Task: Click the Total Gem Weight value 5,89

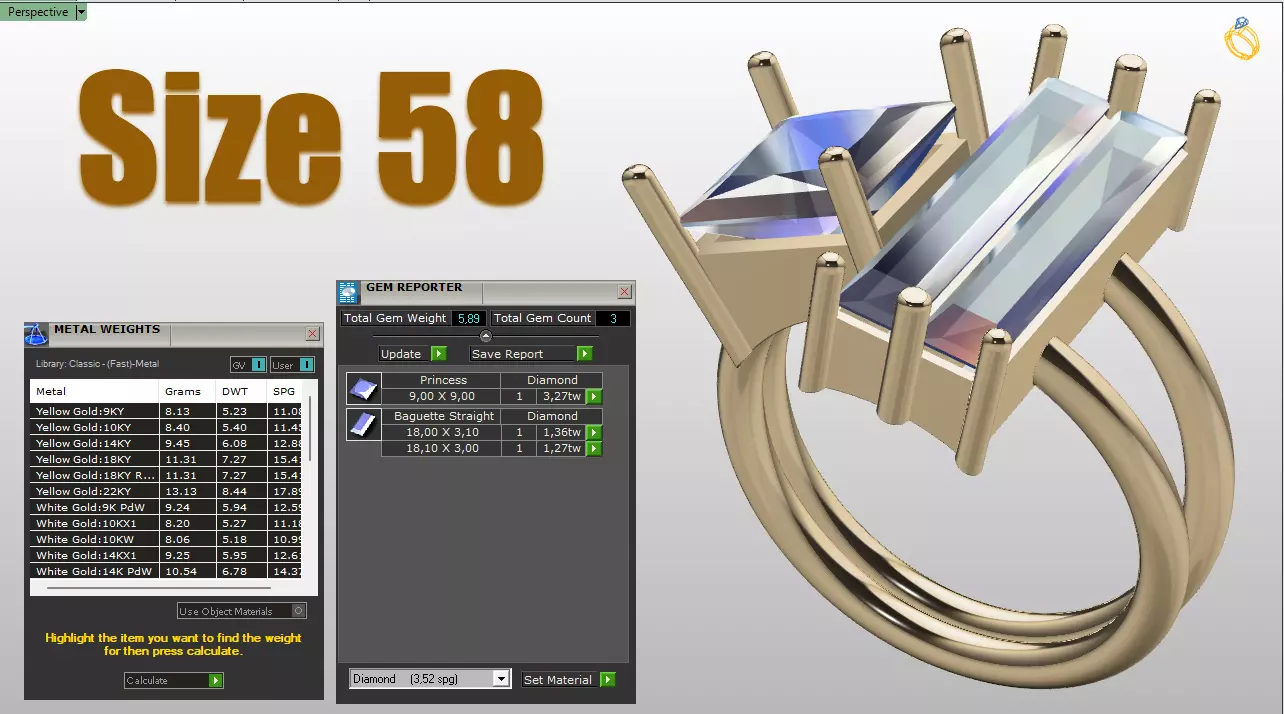Action: 467,318
